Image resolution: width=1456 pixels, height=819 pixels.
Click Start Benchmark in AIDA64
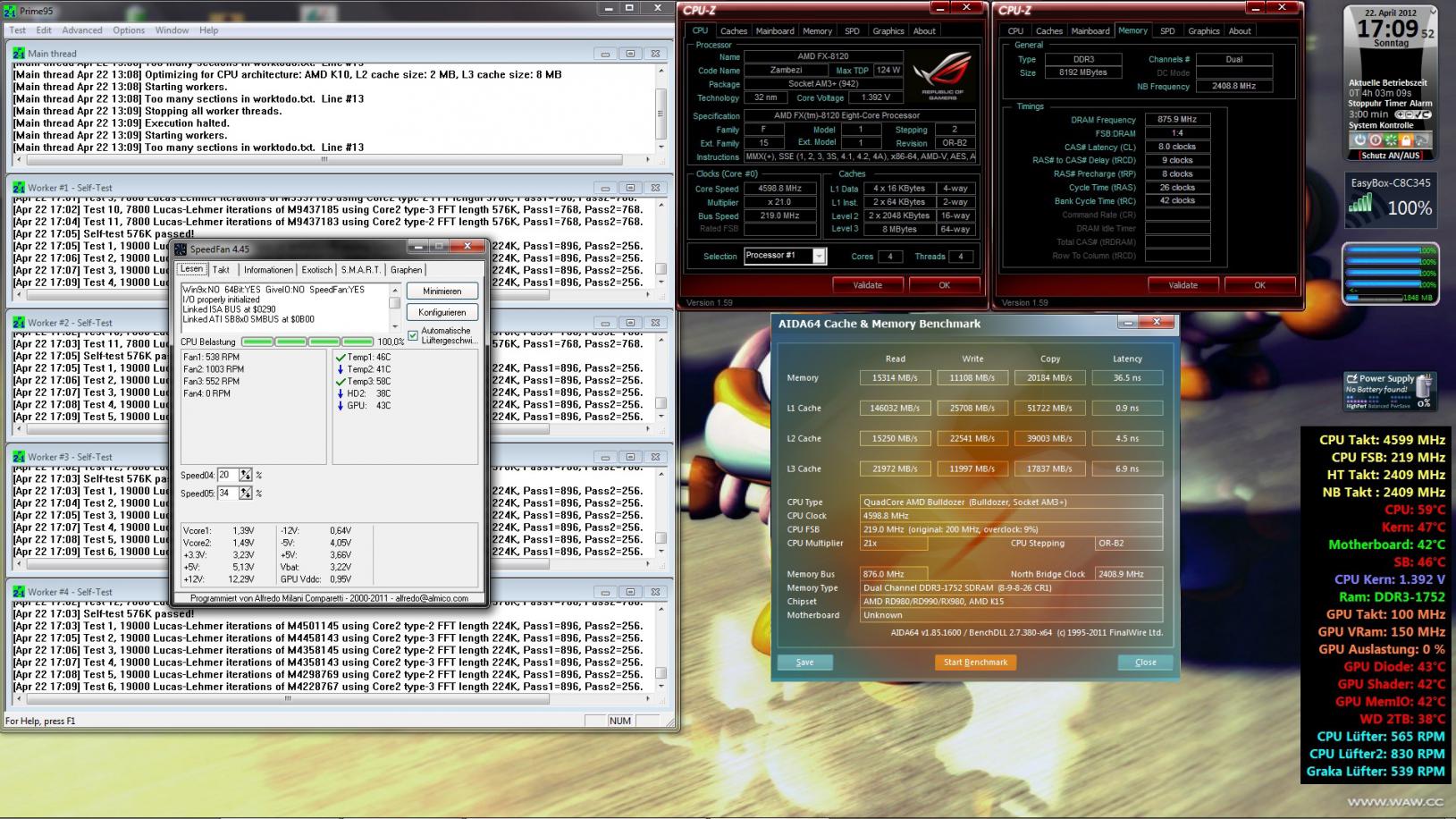(975, 663)
